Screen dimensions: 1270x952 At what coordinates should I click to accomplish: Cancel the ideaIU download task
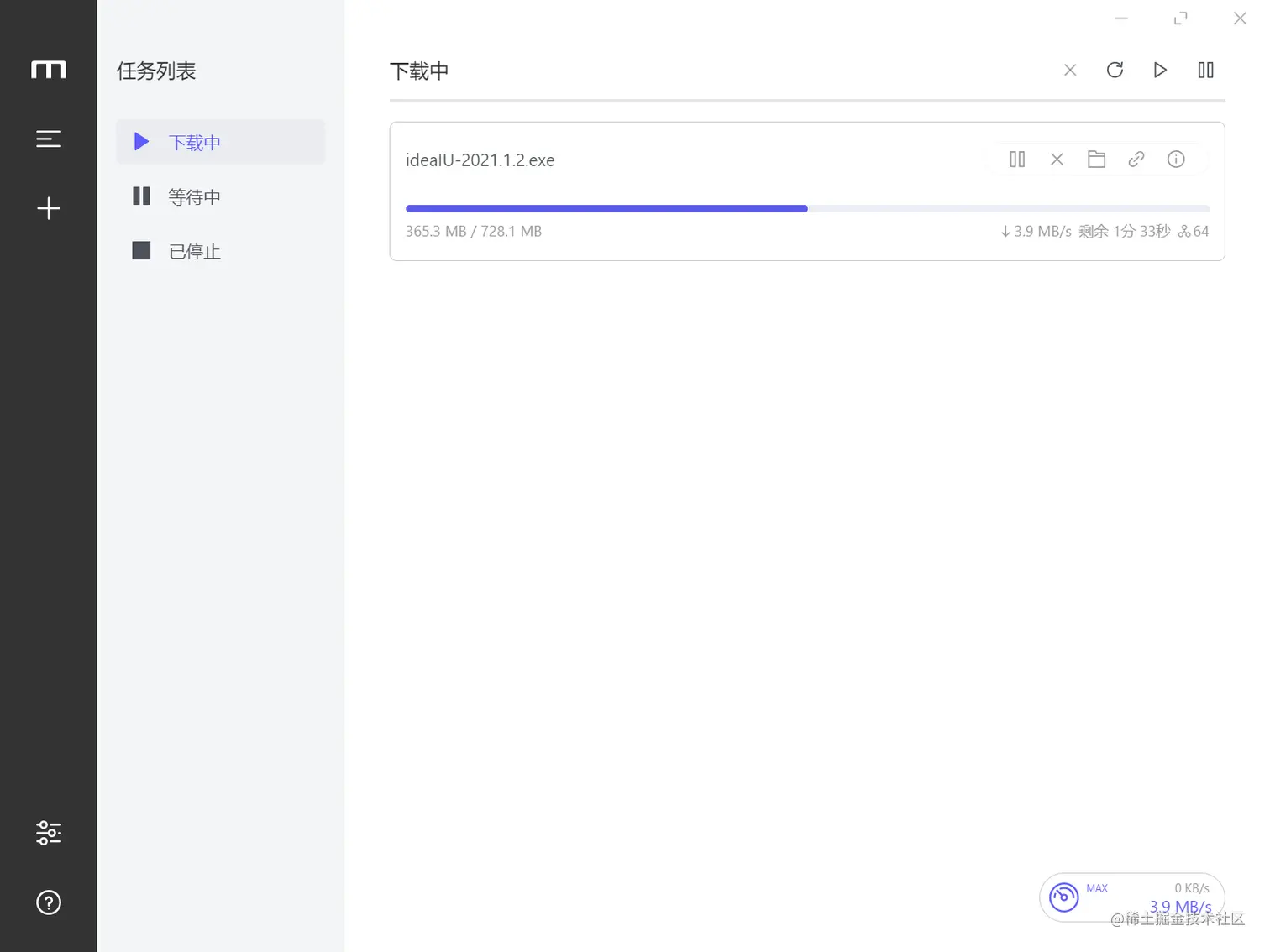[1057, 159]
